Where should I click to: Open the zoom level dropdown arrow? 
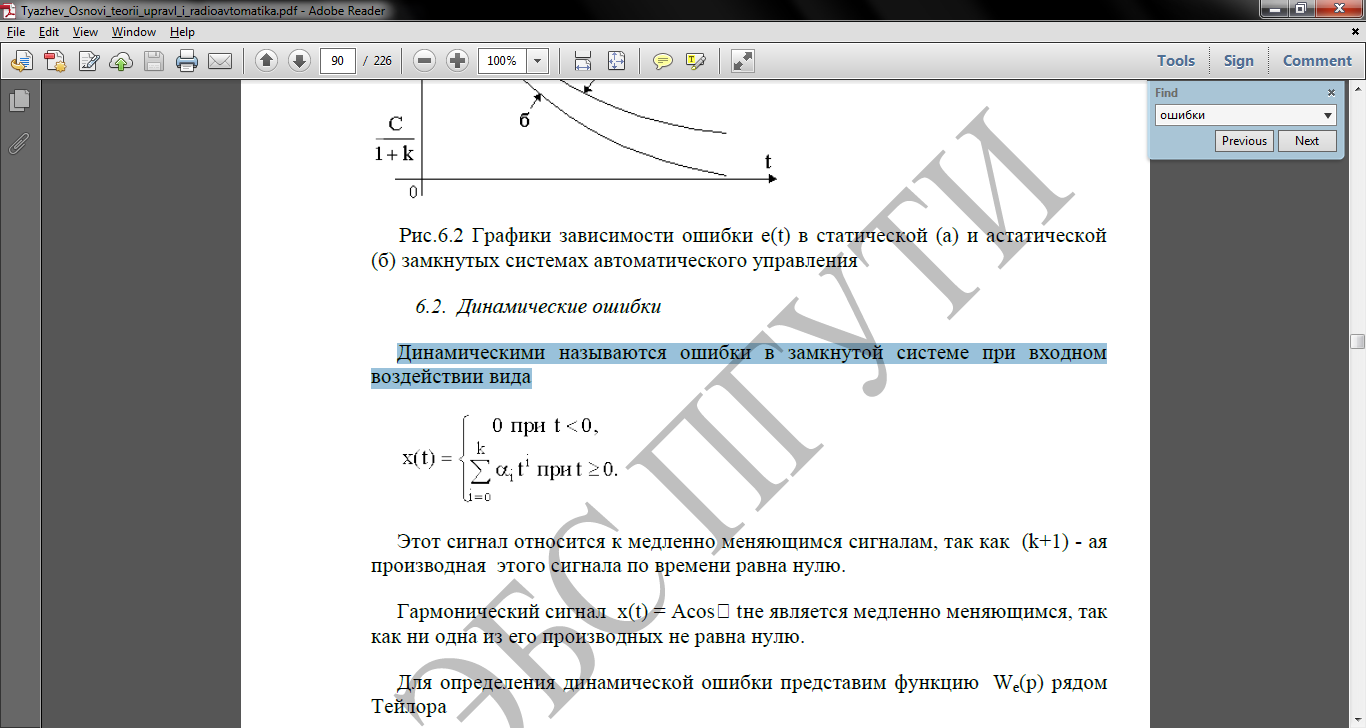[x=538, y=61]
